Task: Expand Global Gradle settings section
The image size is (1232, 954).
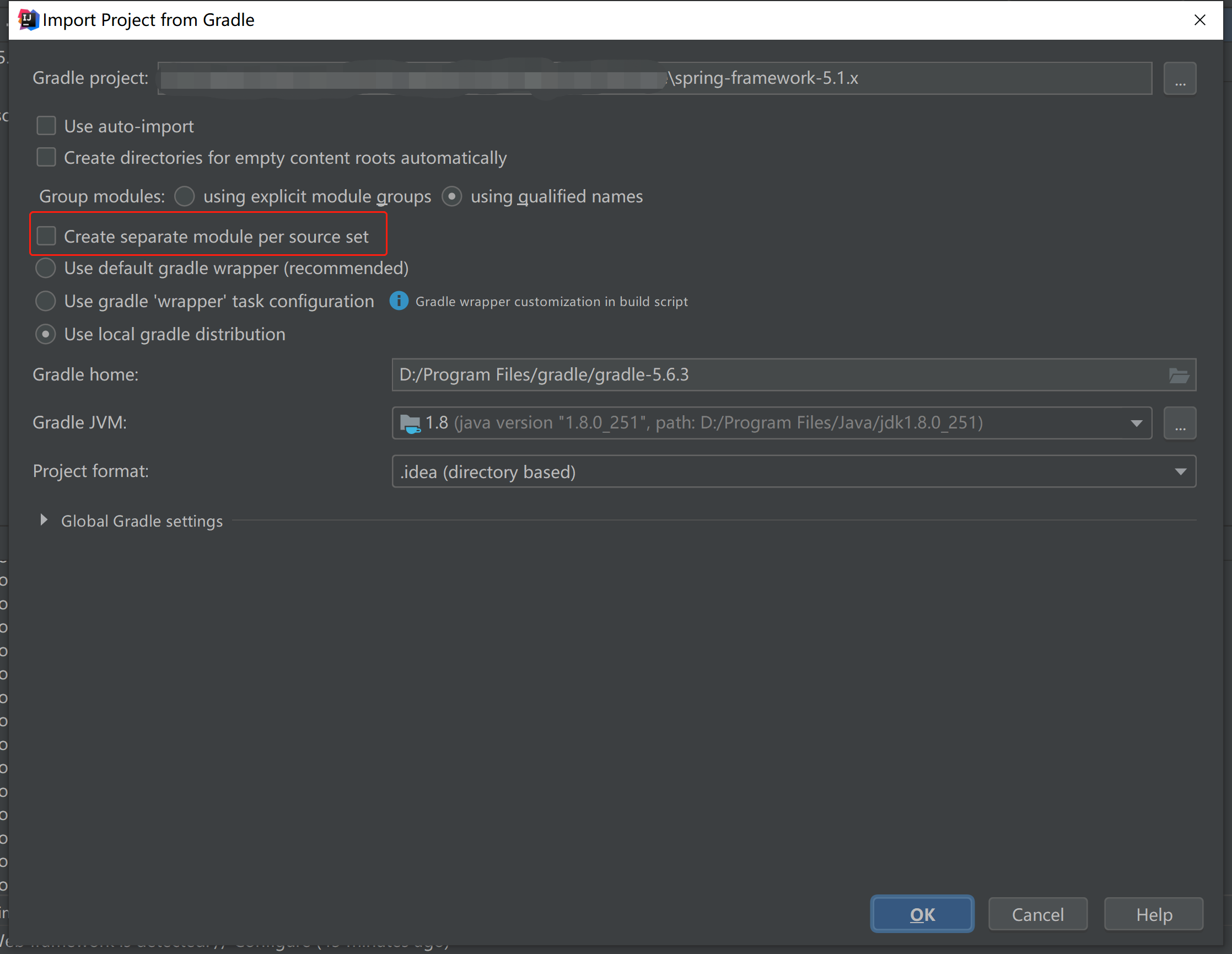Action: [x=44, y=520]
